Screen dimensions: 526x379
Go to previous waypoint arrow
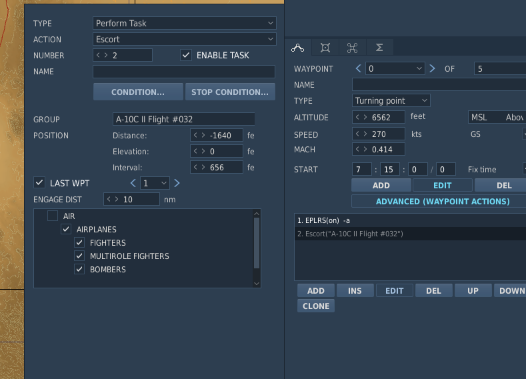pyautogui.click(x=358, y=69)
